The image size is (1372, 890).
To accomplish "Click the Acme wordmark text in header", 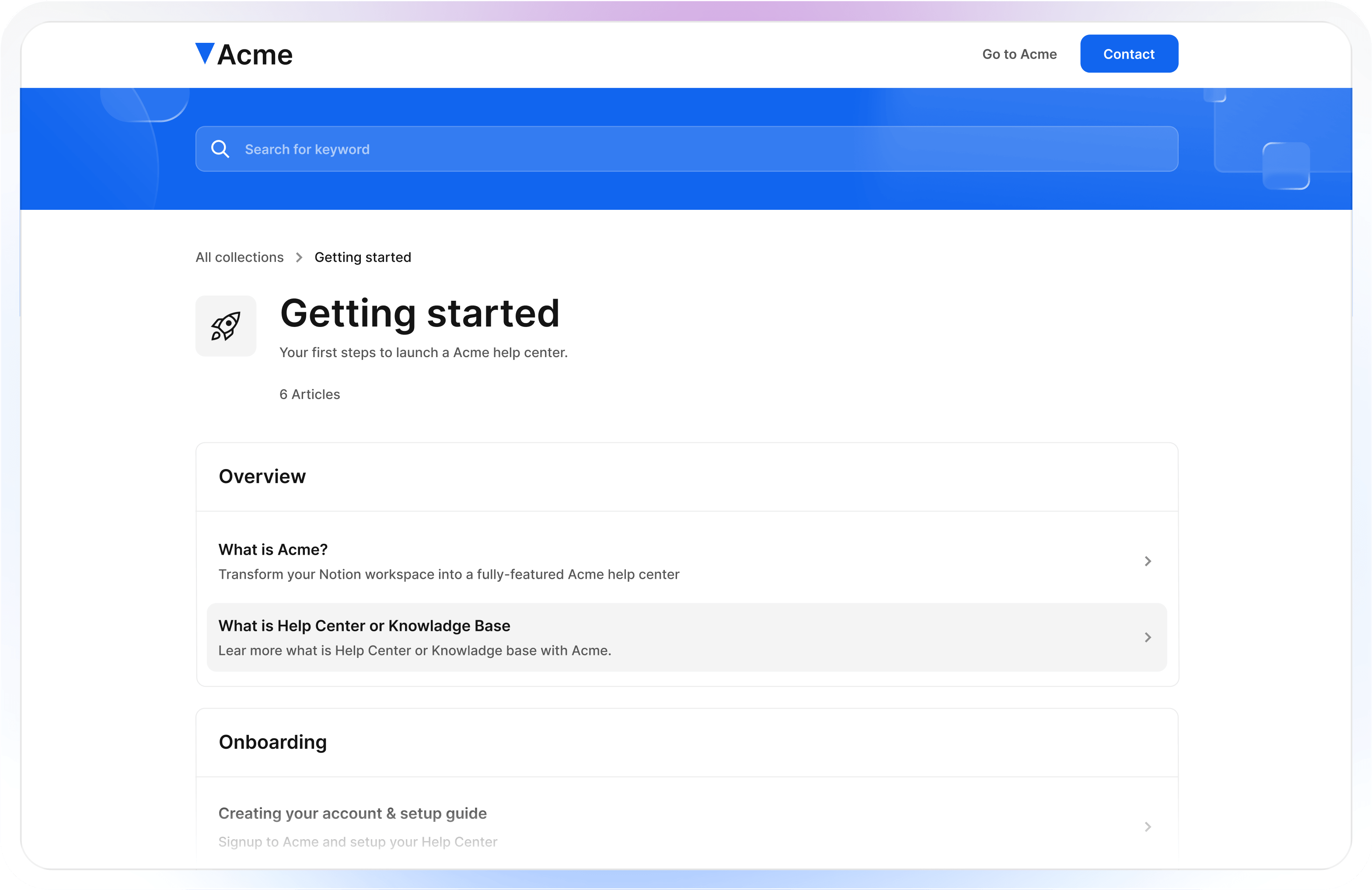I will coord(255,56).
